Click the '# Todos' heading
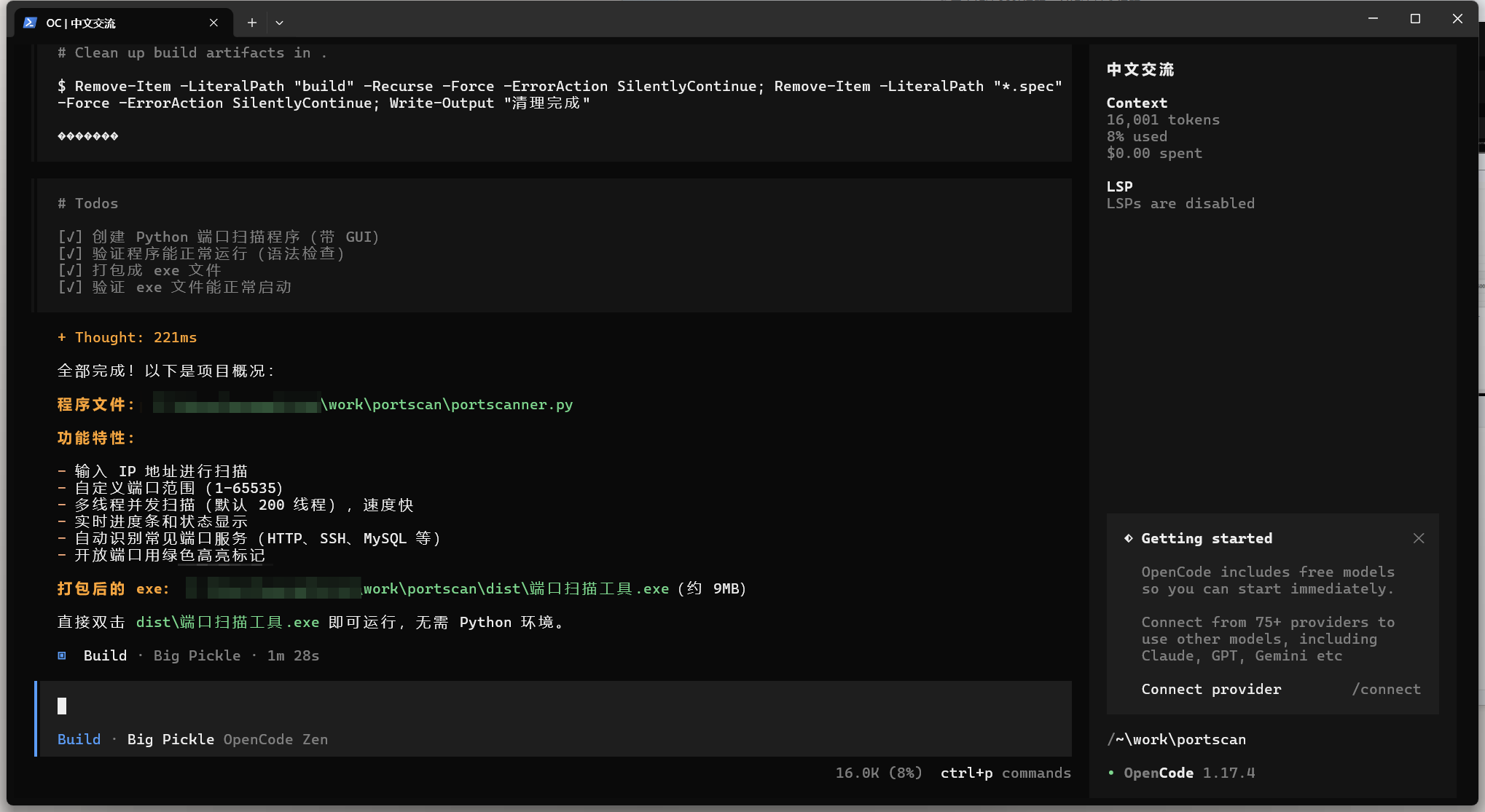Image resolution: width=1485 pixels, height=812 pixels. tap(87, 203)
